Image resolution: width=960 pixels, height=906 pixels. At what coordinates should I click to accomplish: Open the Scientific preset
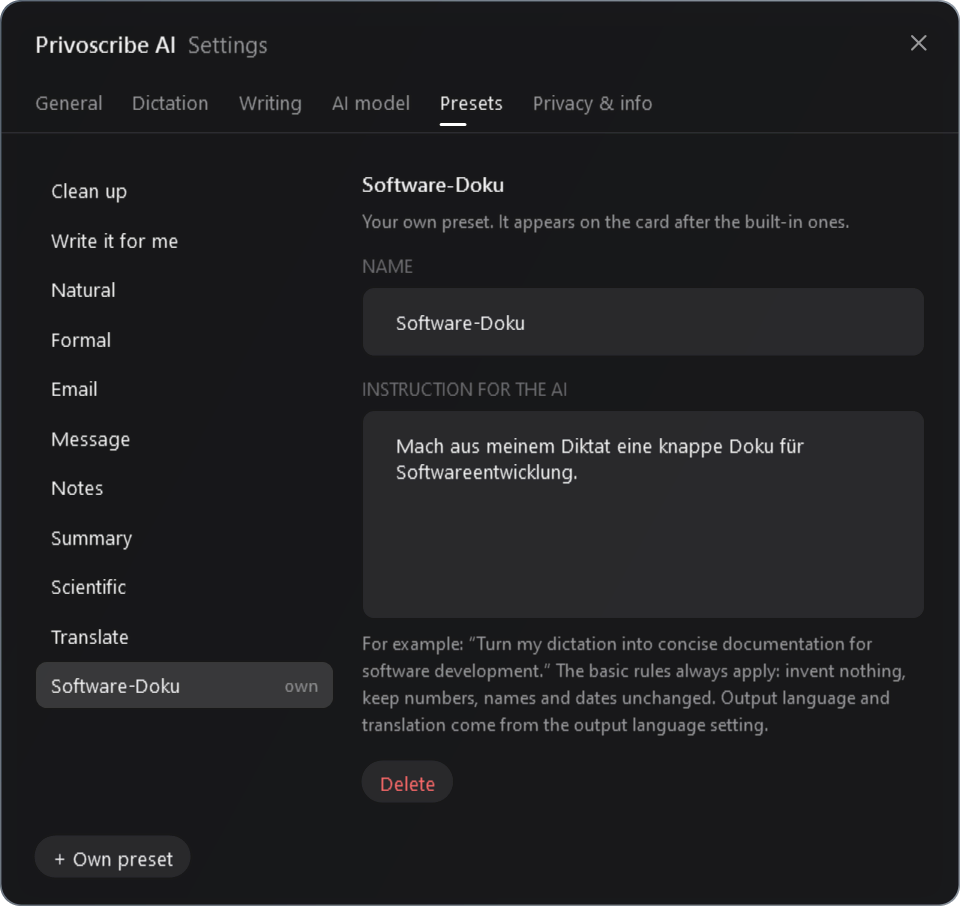point(184,587)
